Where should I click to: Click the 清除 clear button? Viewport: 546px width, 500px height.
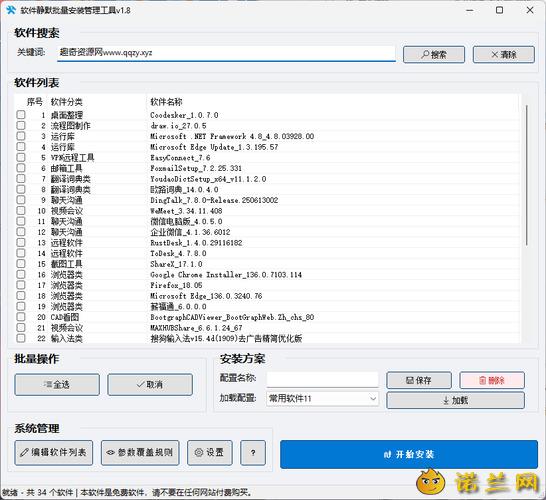click(x=504, y=55)
